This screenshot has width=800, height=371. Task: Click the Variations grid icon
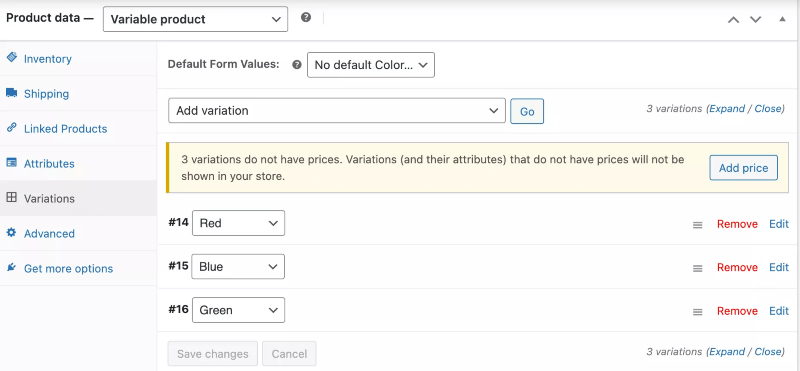coord(11,197)
